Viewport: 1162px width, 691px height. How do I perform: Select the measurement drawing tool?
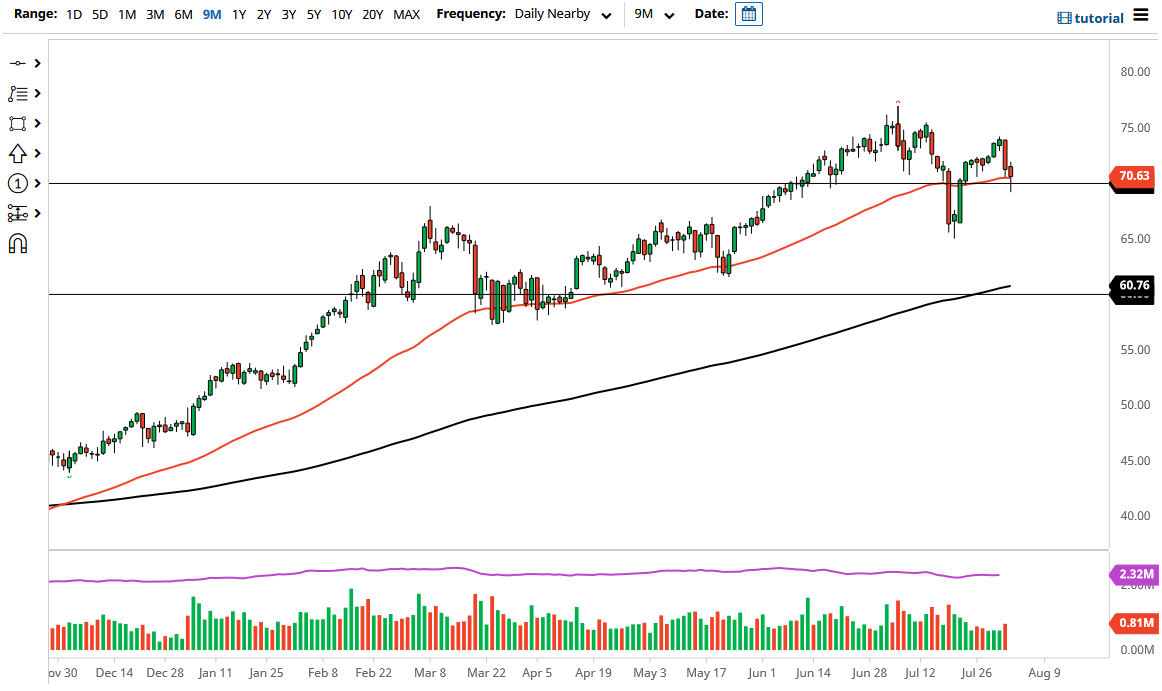18,213
